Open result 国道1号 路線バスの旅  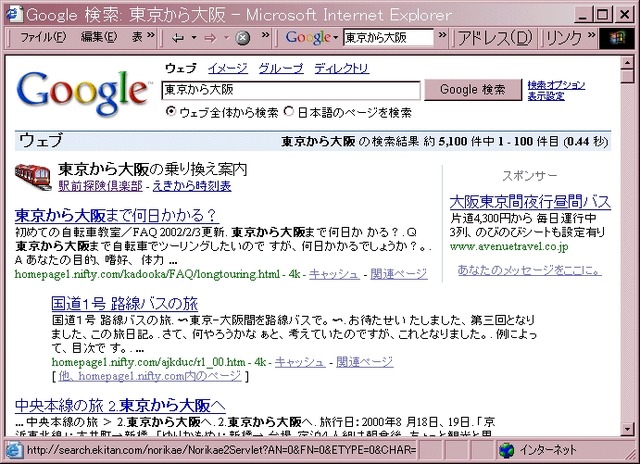pyautogui.click(x=124, y=304)
